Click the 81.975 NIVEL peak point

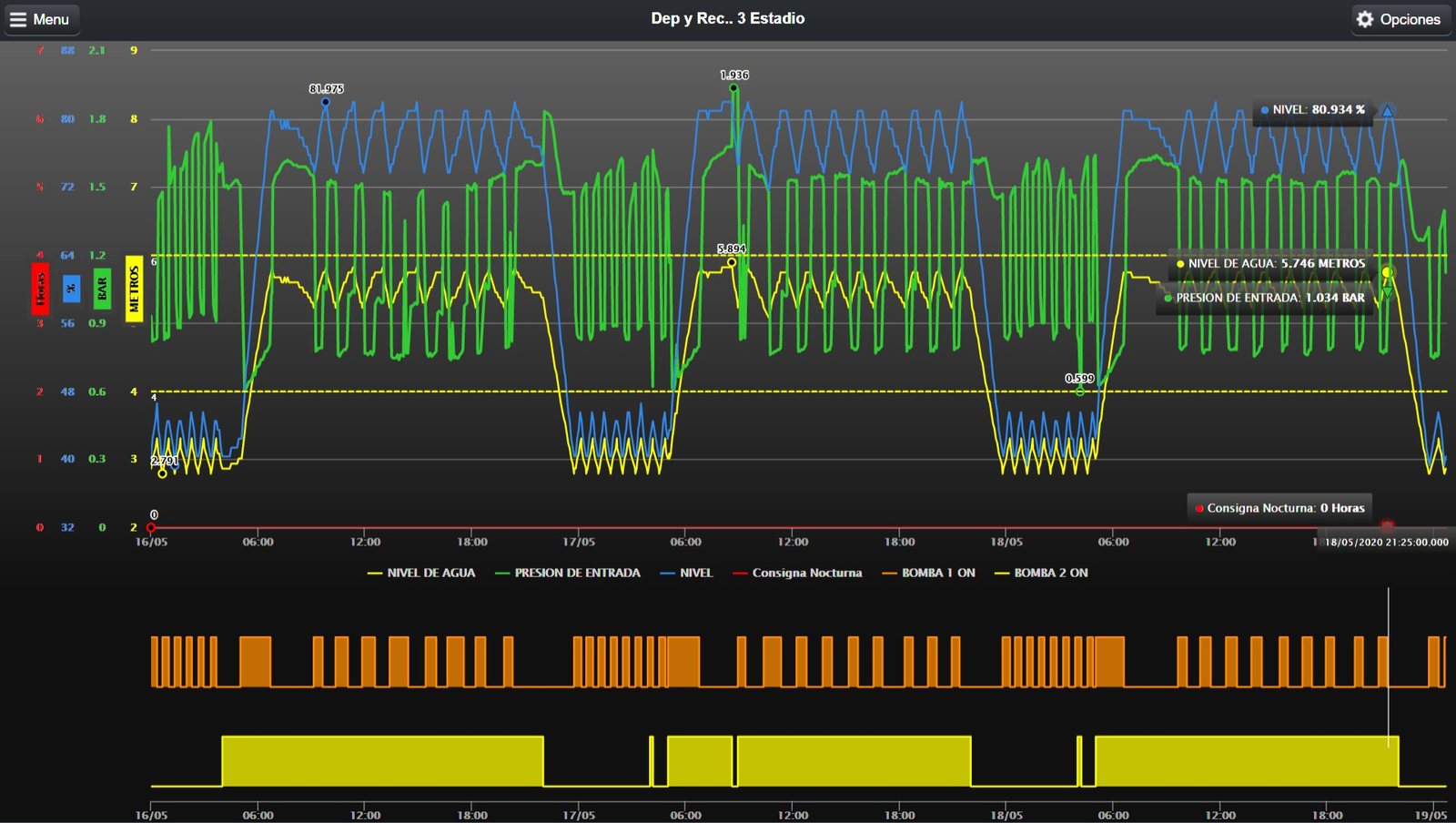pos(326,102)
